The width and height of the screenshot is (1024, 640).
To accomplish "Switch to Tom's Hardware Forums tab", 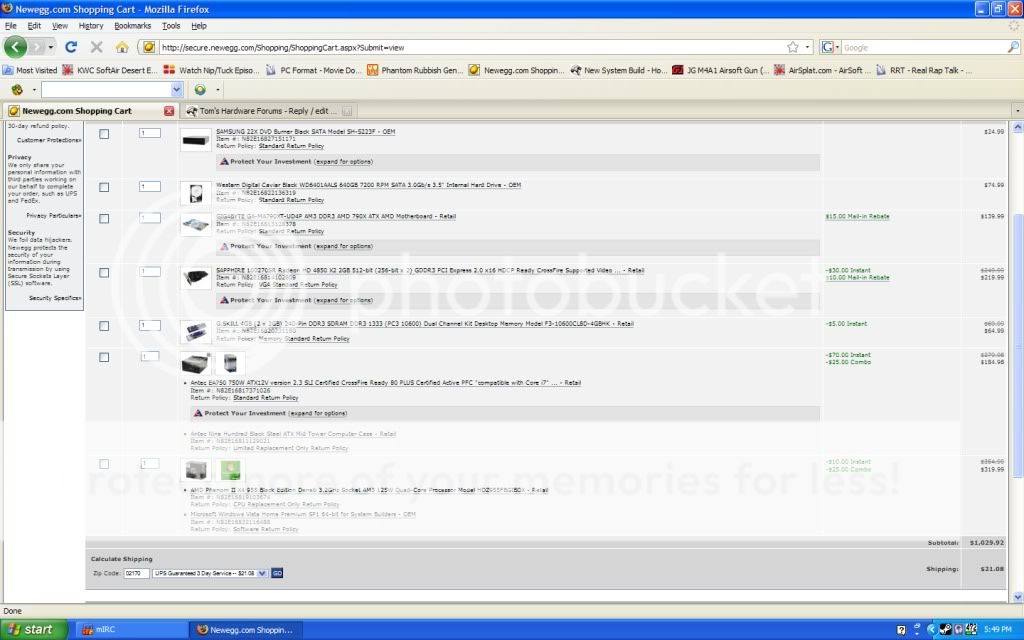I will (268, 111).
